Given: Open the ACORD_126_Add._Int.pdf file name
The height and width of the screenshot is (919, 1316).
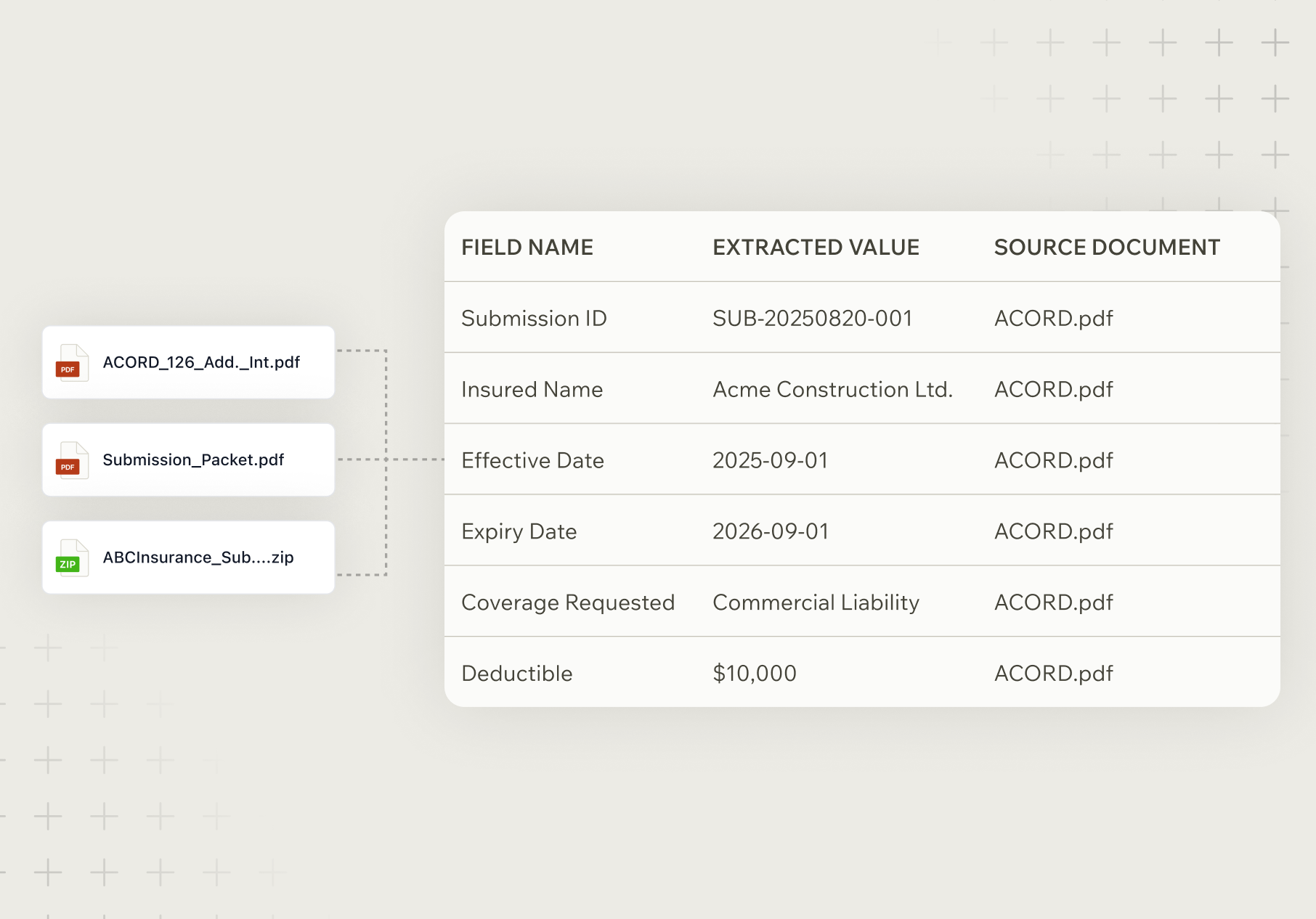Looking at the screenshot, I should click(201, 362).
